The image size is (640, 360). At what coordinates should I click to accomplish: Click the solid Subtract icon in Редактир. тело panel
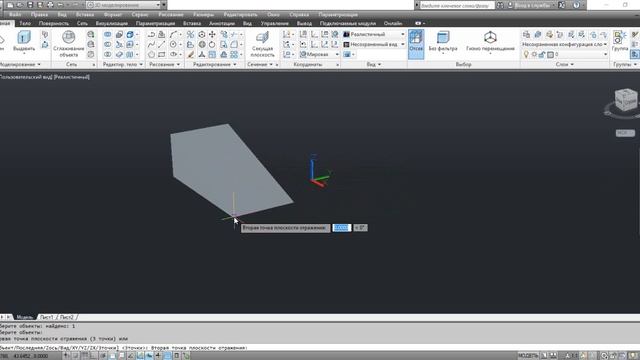(107, 44)
